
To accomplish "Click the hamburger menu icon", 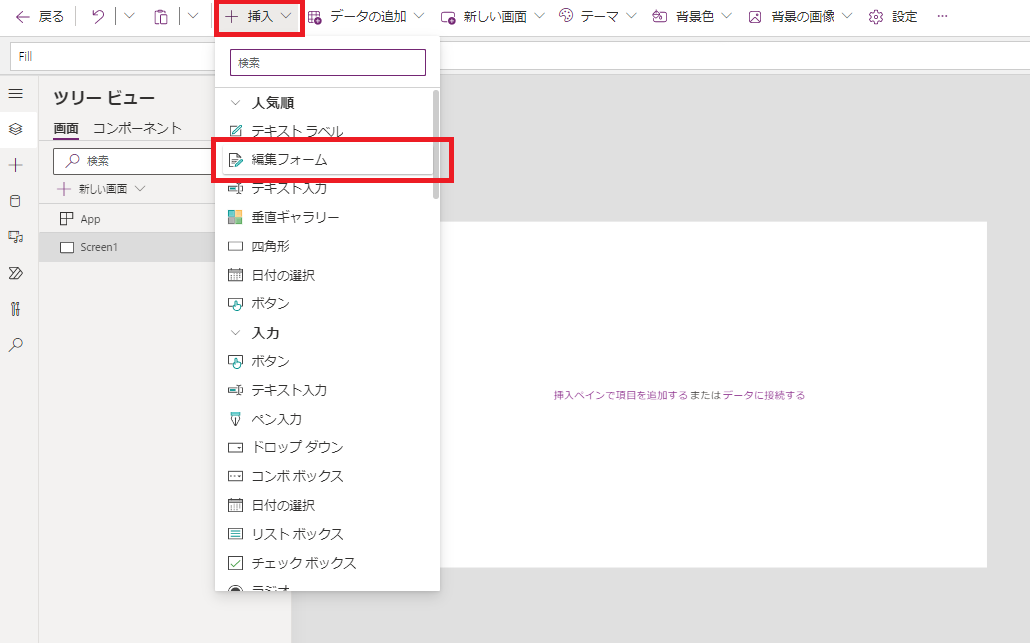I will point(14,93).
